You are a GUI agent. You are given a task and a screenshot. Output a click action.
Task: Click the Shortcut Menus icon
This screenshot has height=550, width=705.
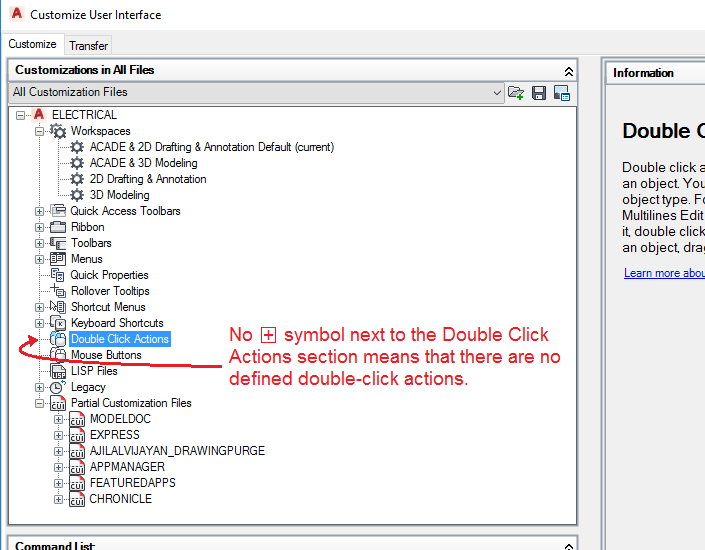(58, 307)
